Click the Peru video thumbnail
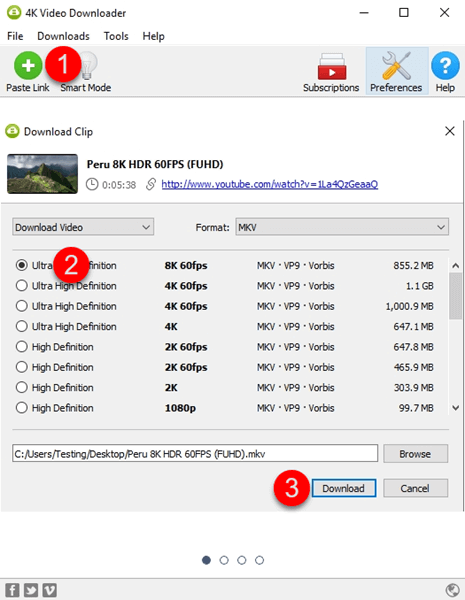Viewport: 465px width, 600px height. click(42, 174)
